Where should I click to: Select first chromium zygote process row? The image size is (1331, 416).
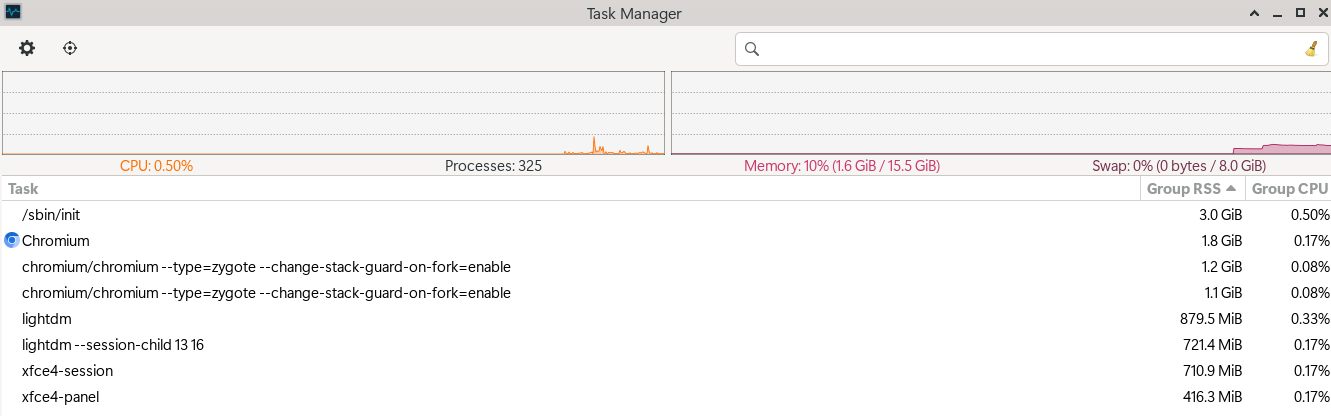(x=666, y=267)
